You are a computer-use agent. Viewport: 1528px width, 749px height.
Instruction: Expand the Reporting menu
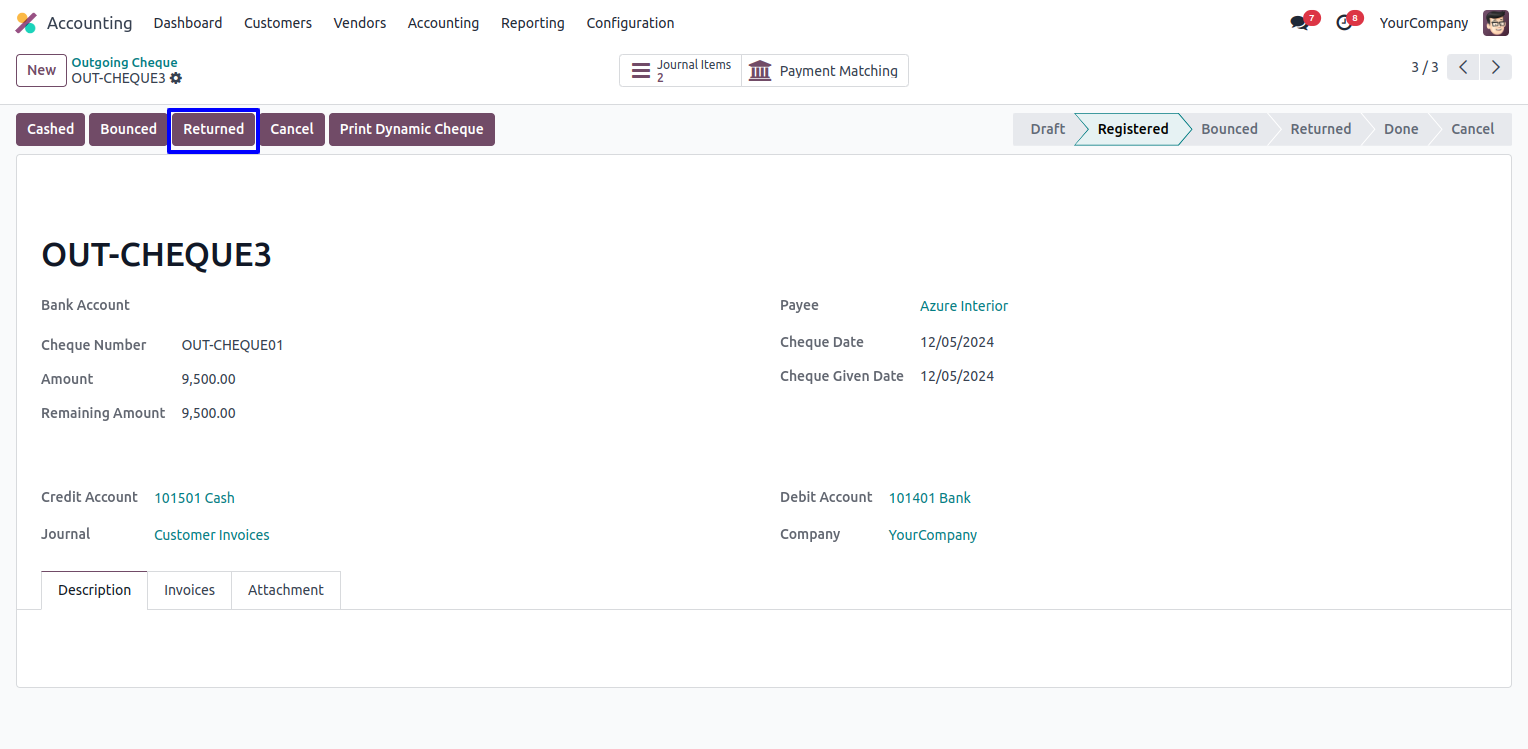(532, 23)
